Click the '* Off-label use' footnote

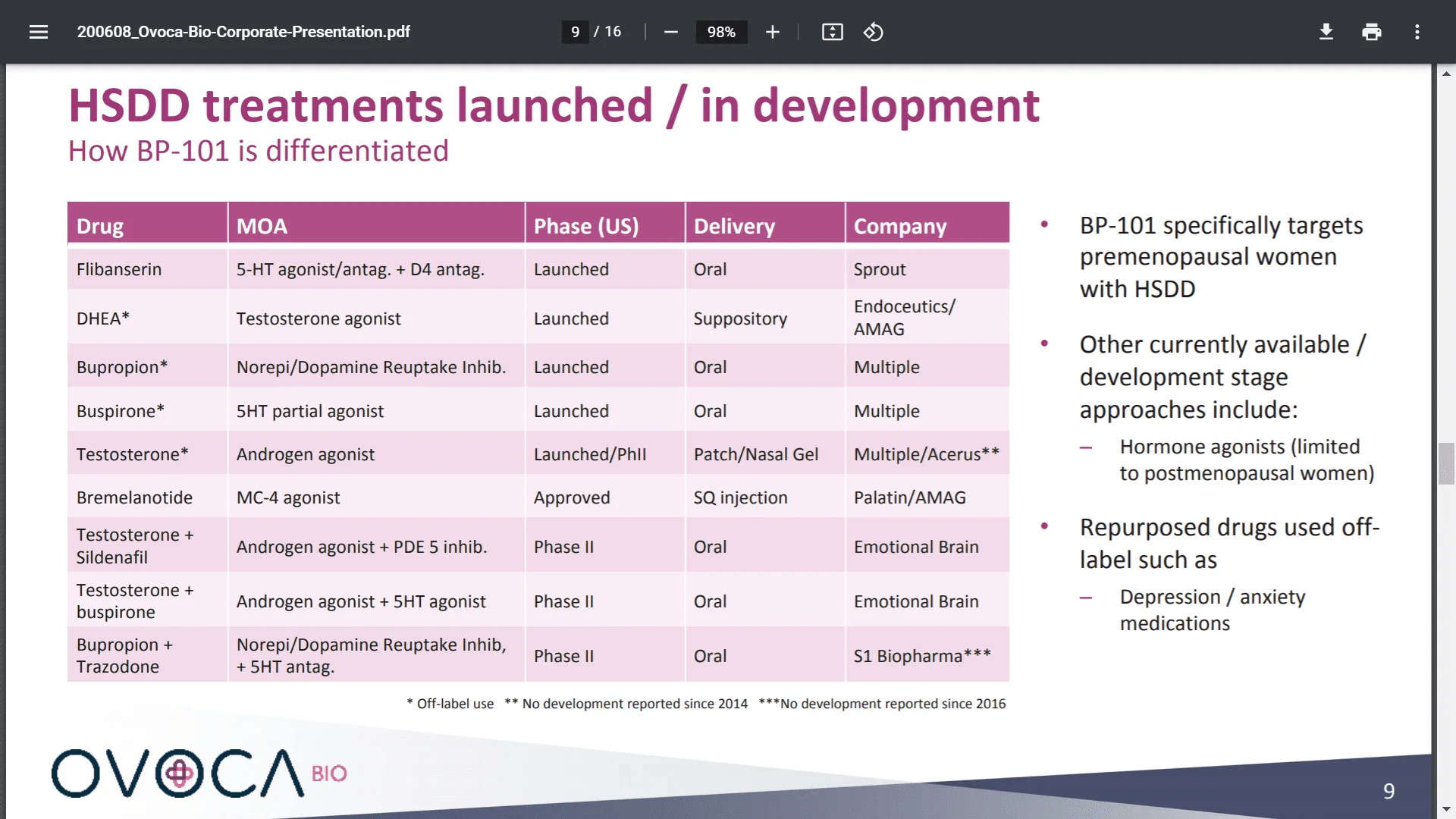coord(450,704)
